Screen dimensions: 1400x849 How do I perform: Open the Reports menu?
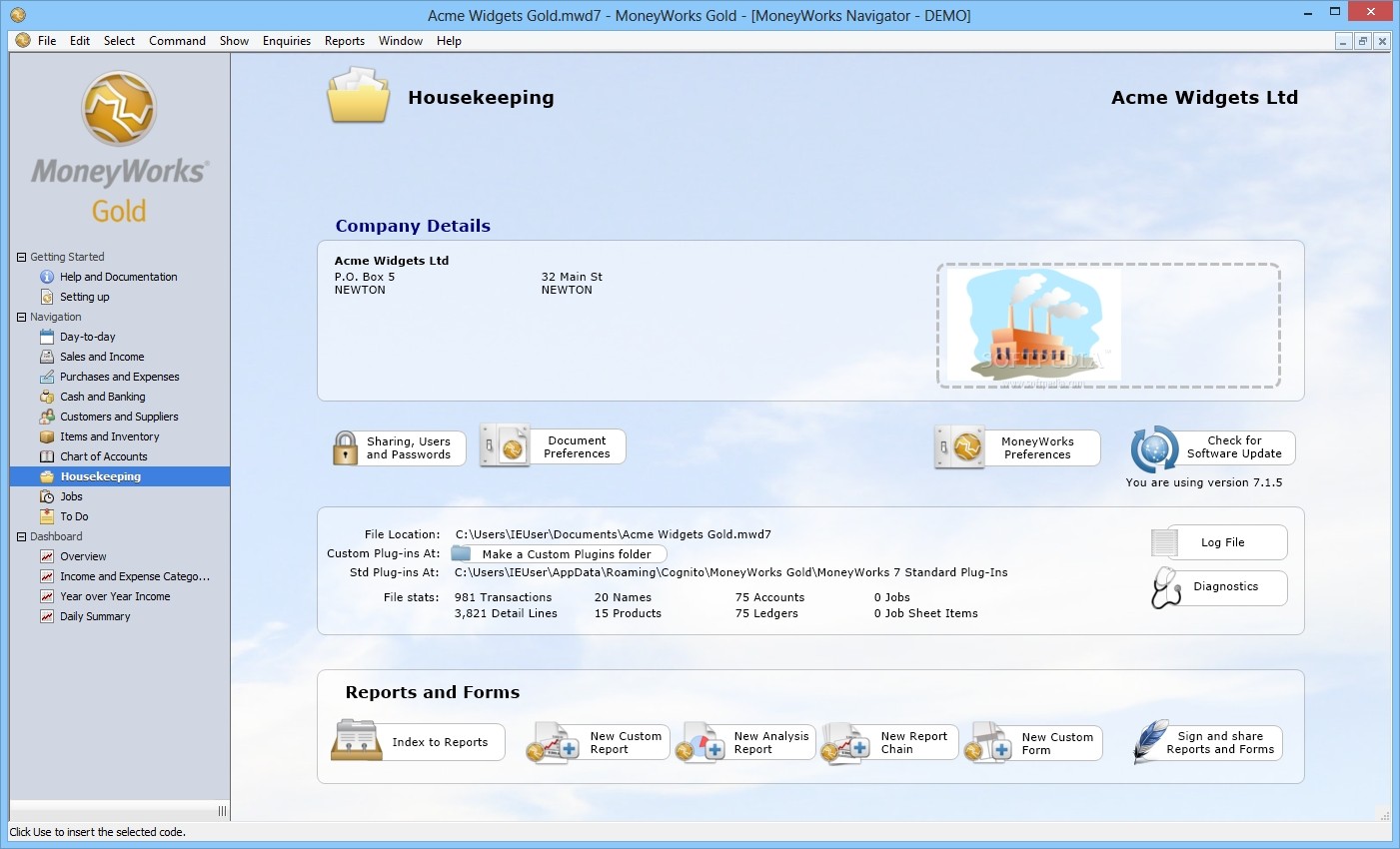345,41
